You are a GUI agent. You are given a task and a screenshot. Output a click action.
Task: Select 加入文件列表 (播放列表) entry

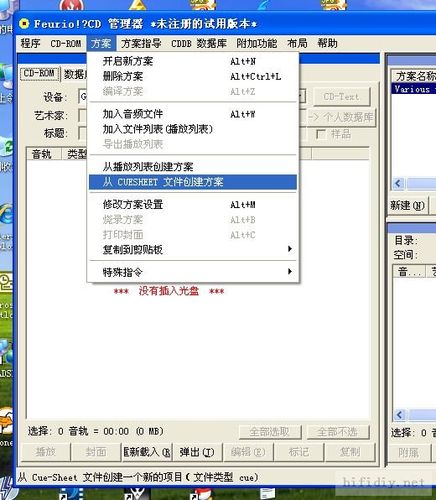pos(193,129)
